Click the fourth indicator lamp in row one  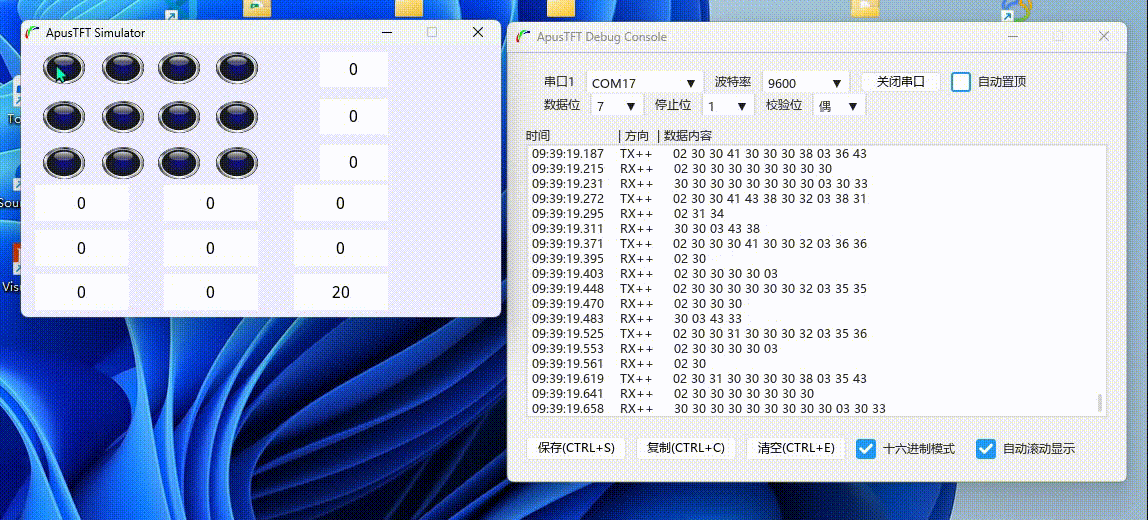[237, 69]
